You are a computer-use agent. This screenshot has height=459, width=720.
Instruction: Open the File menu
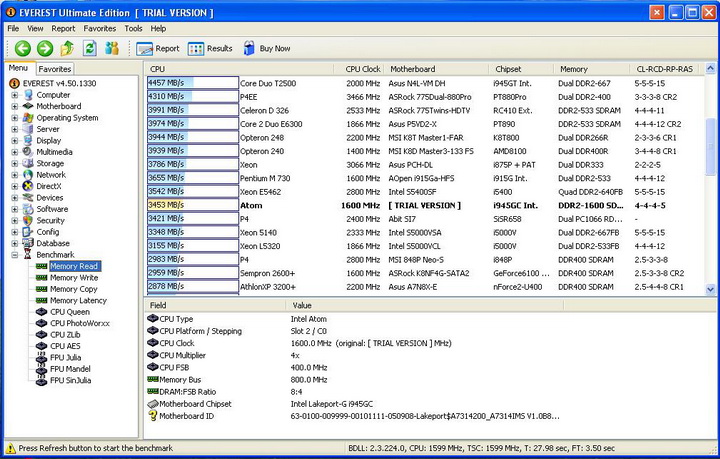click(x=13, y=28)
